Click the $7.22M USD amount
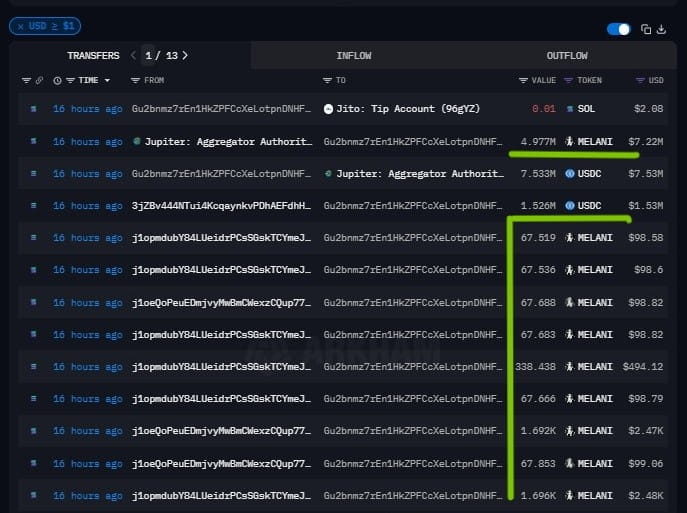687x513 pixels. pyautogui.click(x=645, y=142)
